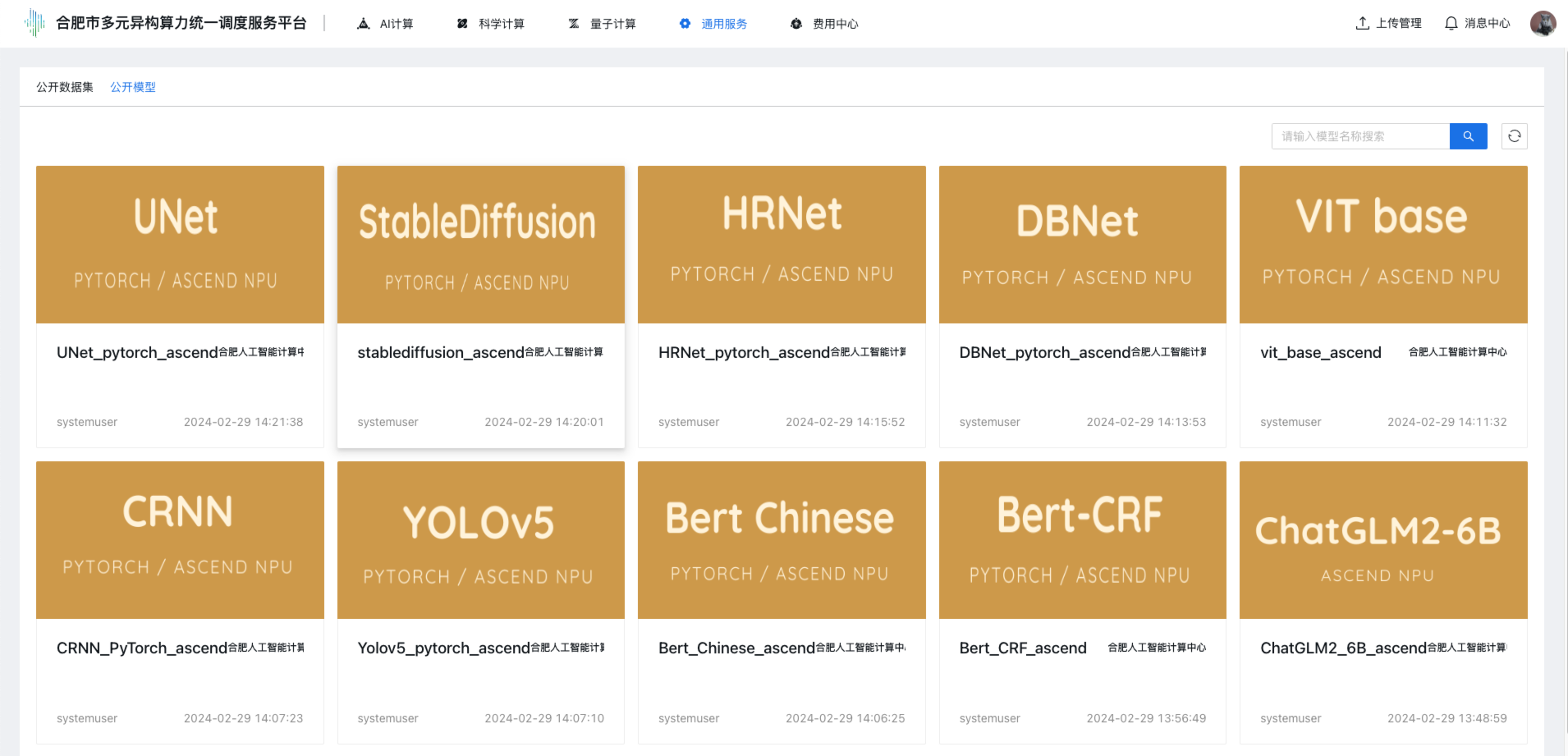Open the YOLOv5 model card image

(x=480, y=540)
